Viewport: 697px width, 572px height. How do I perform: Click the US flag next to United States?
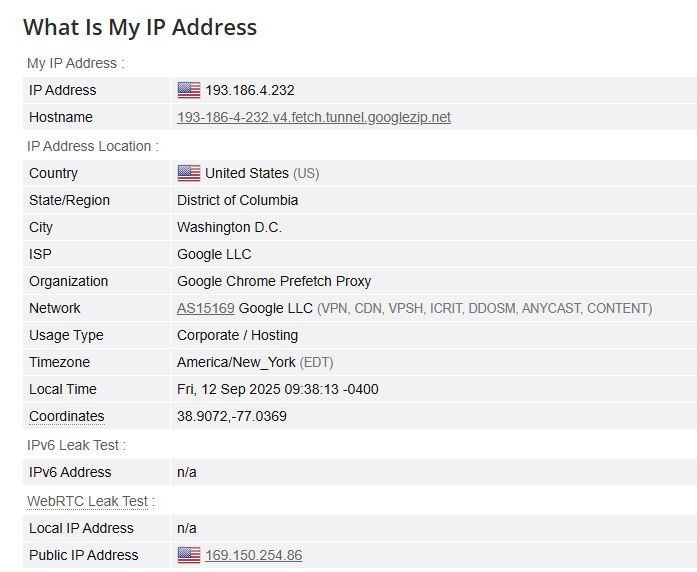click(x=189, y=173)
